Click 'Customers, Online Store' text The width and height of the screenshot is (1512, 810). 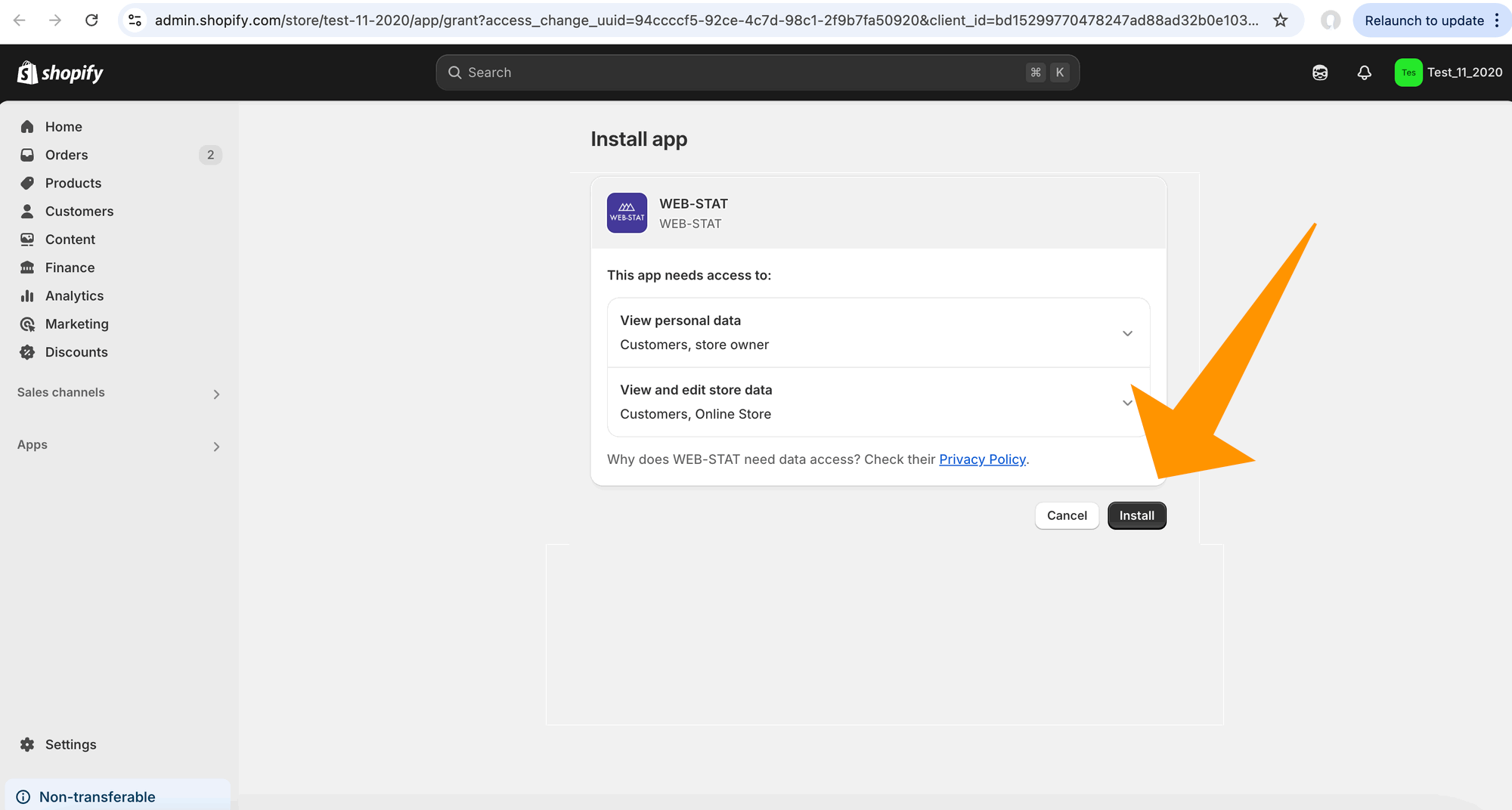point(696,414)
